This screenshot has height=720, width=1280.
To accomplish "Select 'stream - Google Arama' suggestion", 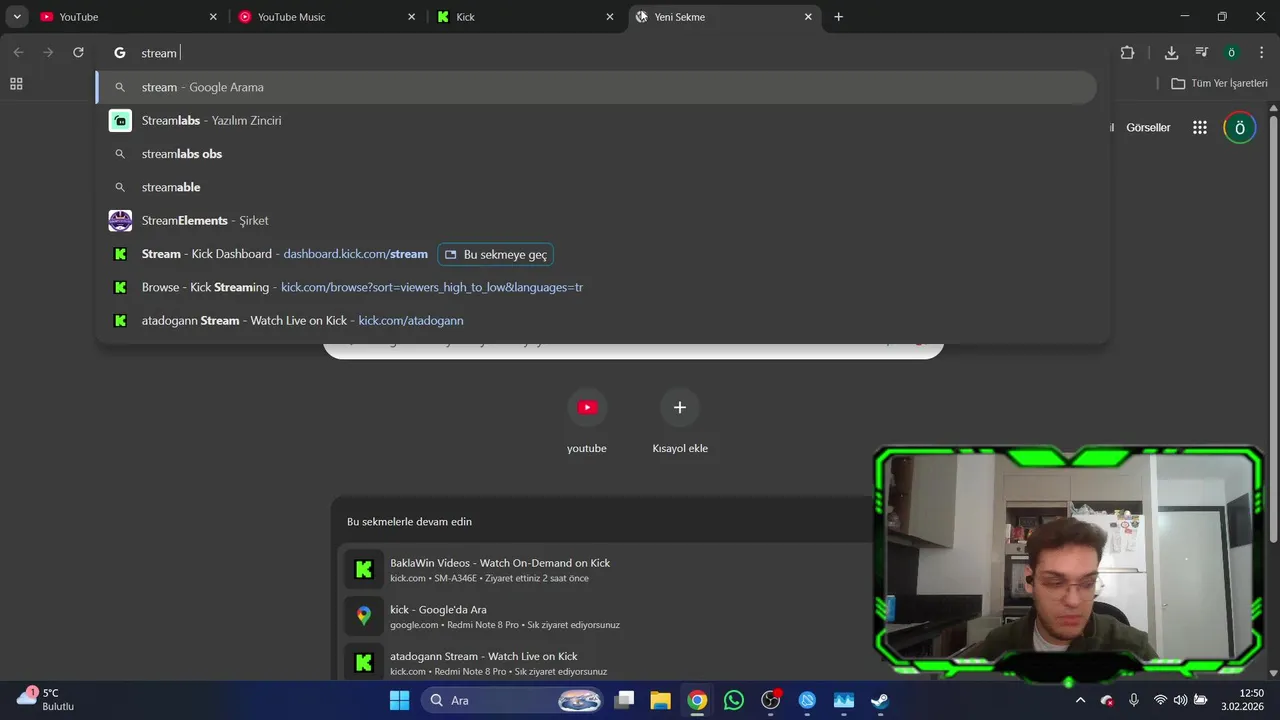I will [596, 87].
